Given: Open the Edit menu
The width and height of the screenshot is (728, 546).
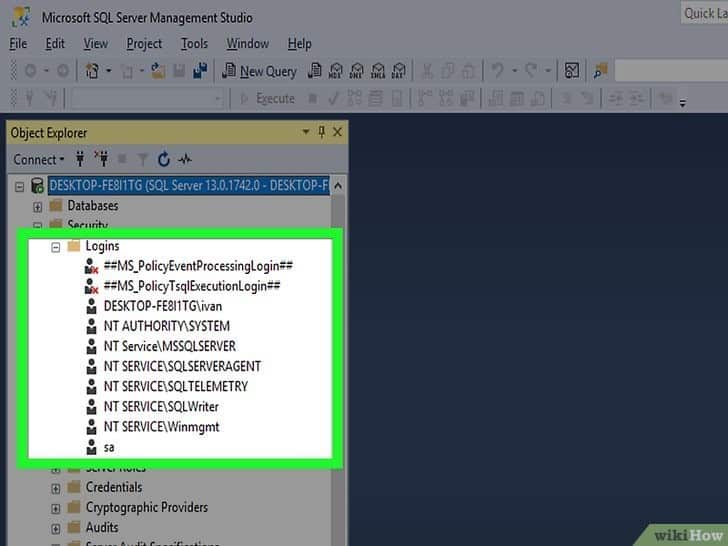Looking at the screenshot, I should (55, 44).
